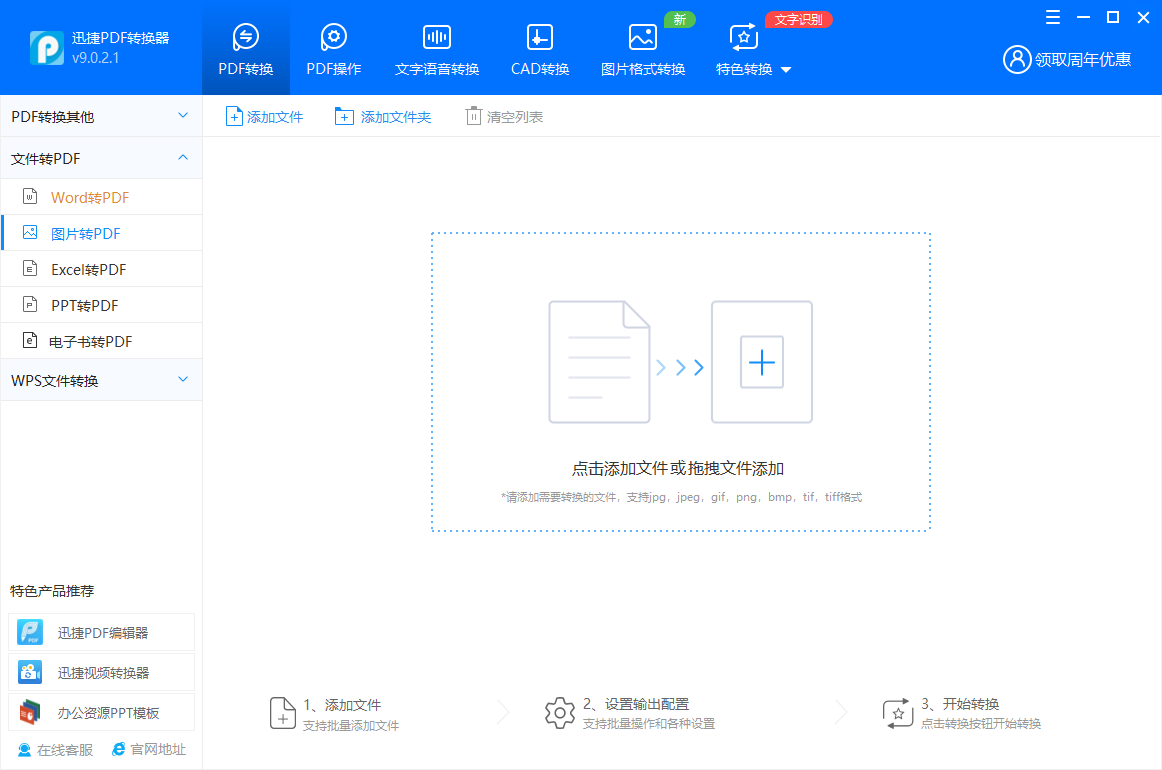Click the 添加文件夹 button
This screenshot has width=1162, height=770.
(383, 116)
